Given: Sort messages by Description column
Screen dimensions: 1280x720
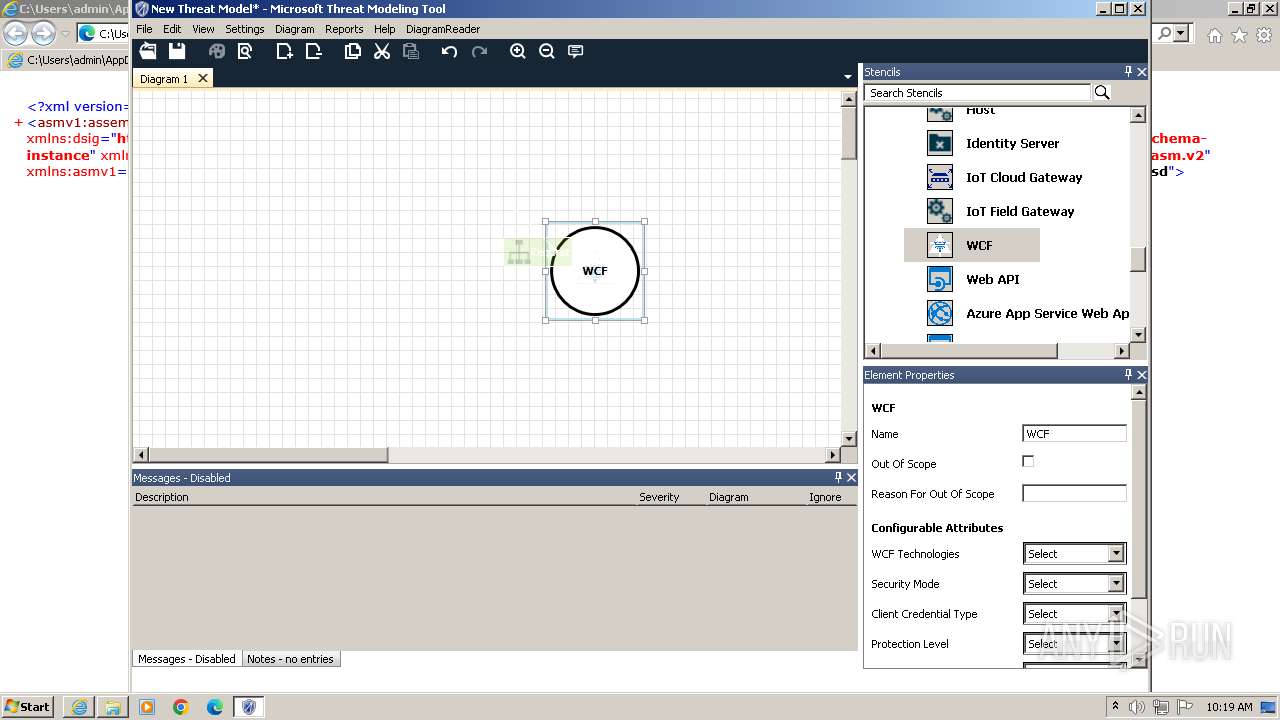Looking at the screenshot, I should (x=162, y=497).
